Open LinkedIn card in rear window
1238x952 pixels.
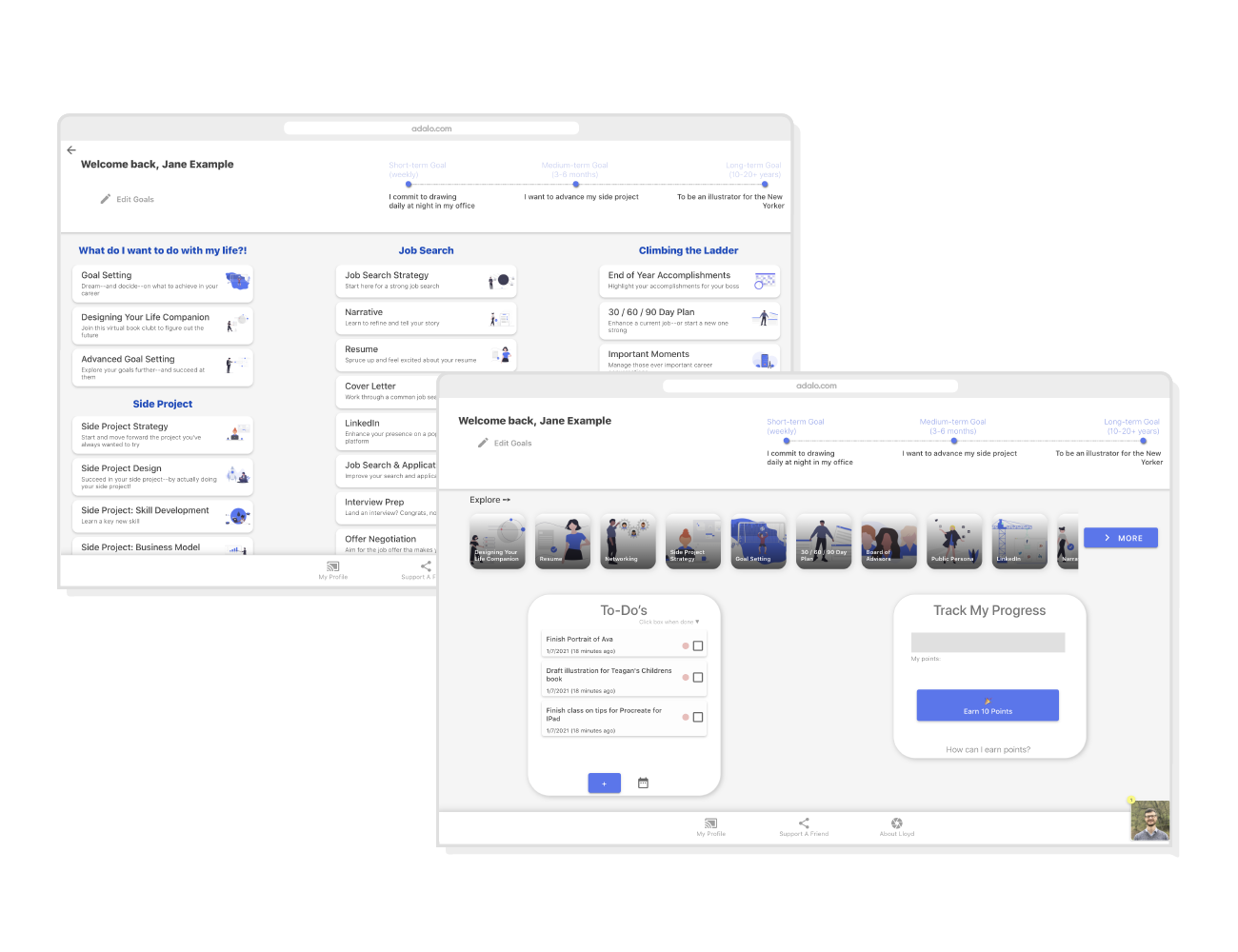coord(387,431)
